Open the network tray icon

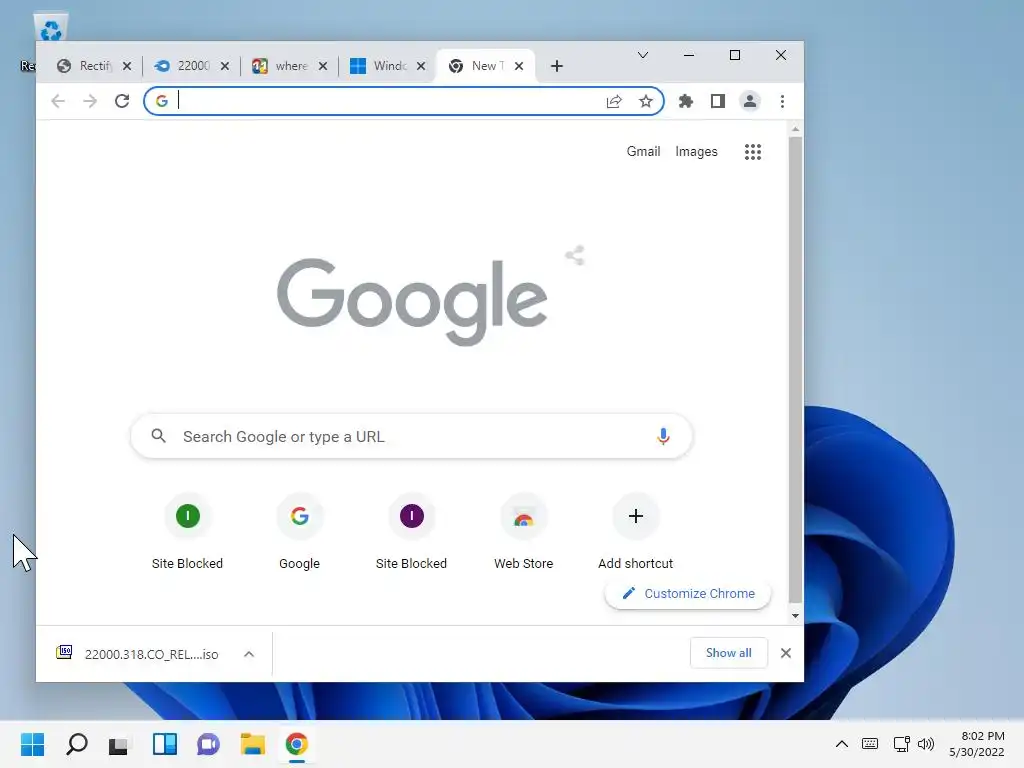(901, 744)
